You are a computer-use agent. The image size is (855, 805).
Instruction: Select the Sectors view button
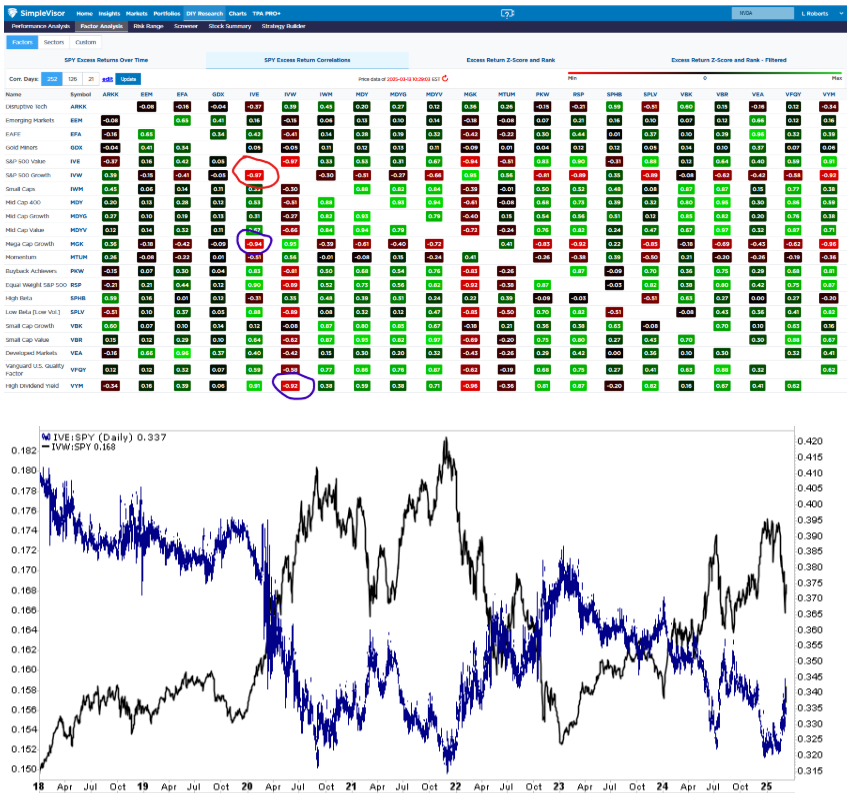click(x=54, y=42)
